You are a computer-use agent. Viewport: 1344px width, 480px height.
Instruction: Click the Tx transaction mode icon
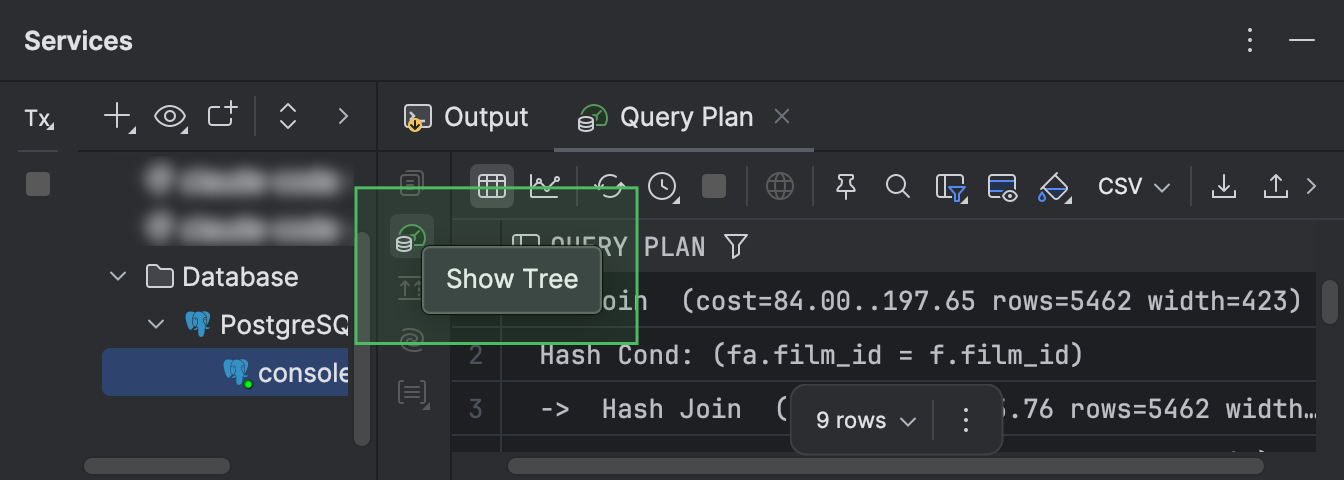coord(40,118)
